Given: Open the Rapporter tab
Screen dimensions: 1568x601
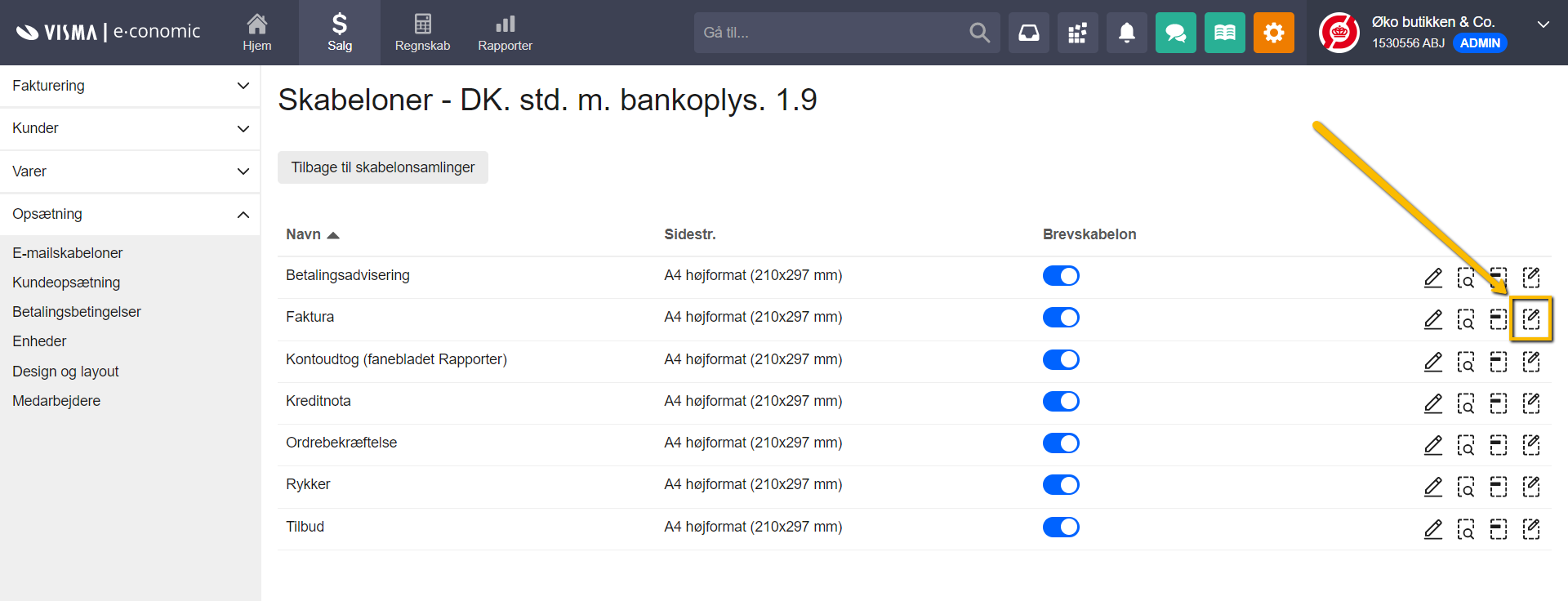Looking at the screenshot, I should coord(505,33).
